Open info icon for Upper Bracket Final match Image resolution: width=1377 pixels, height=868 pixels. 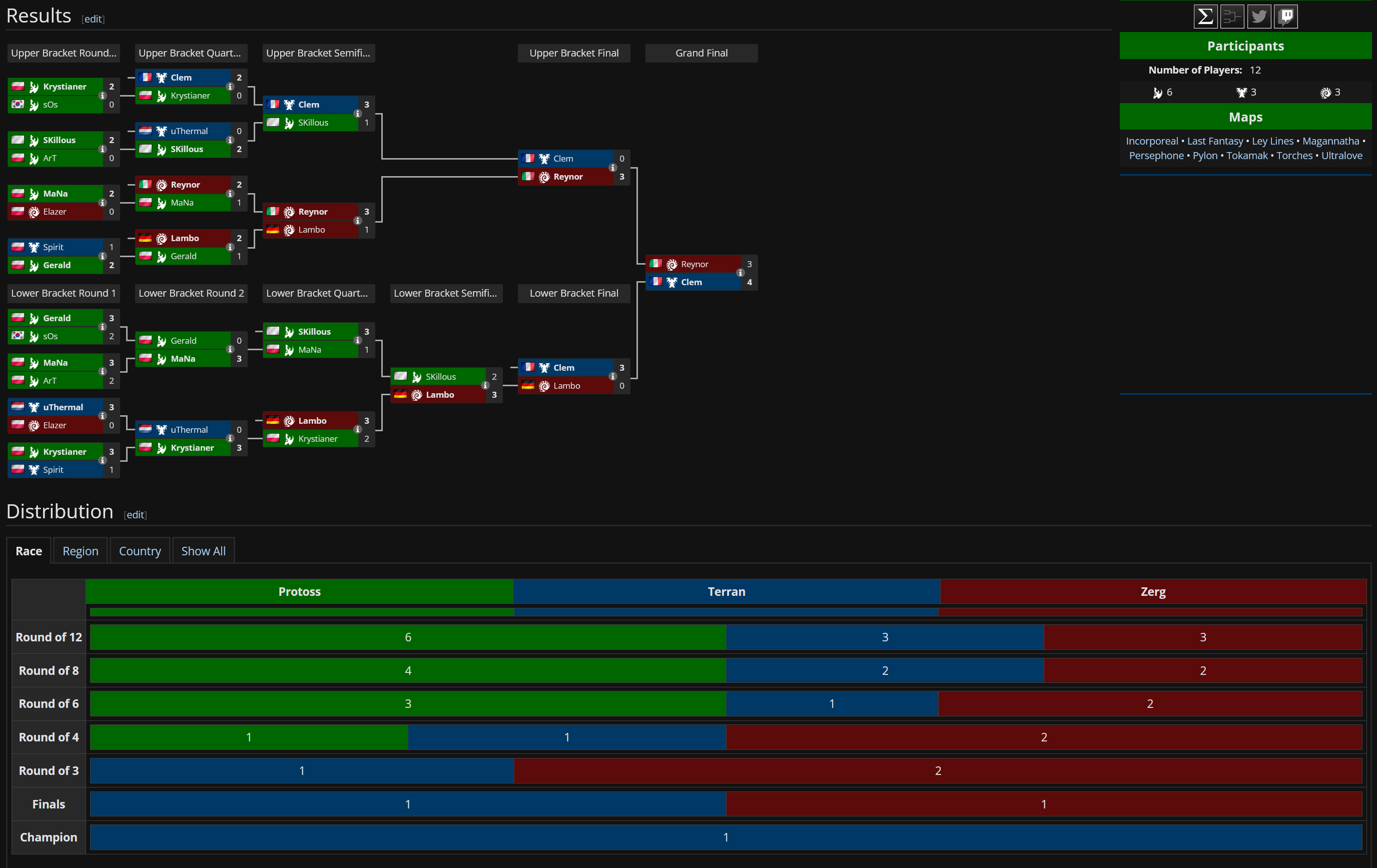tap(612, 168)
